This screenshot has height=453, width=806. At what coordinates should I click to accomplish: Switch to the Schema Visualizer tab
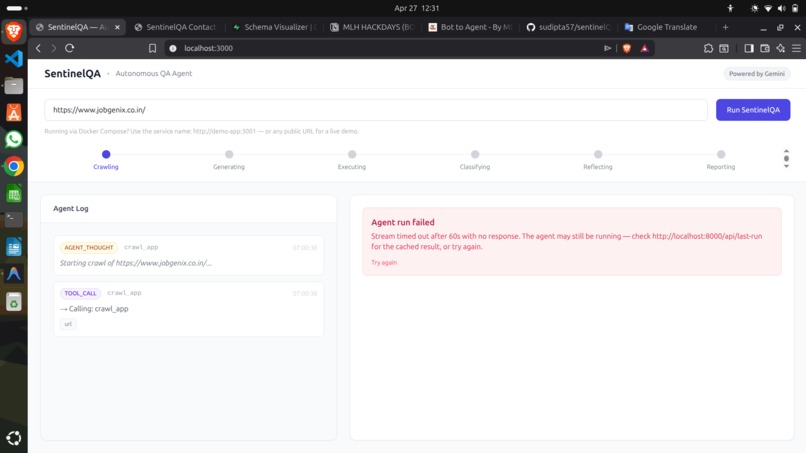pyautogui.click(x=274, y=27)
